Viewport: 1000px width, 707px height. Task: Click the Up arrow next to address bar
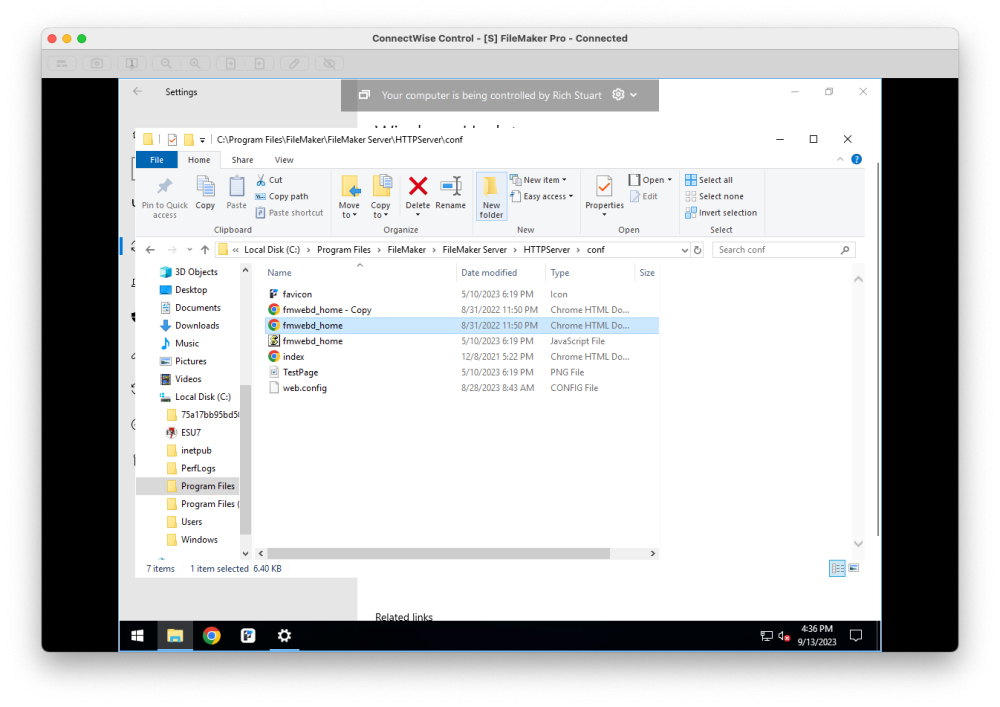[205, 250]
